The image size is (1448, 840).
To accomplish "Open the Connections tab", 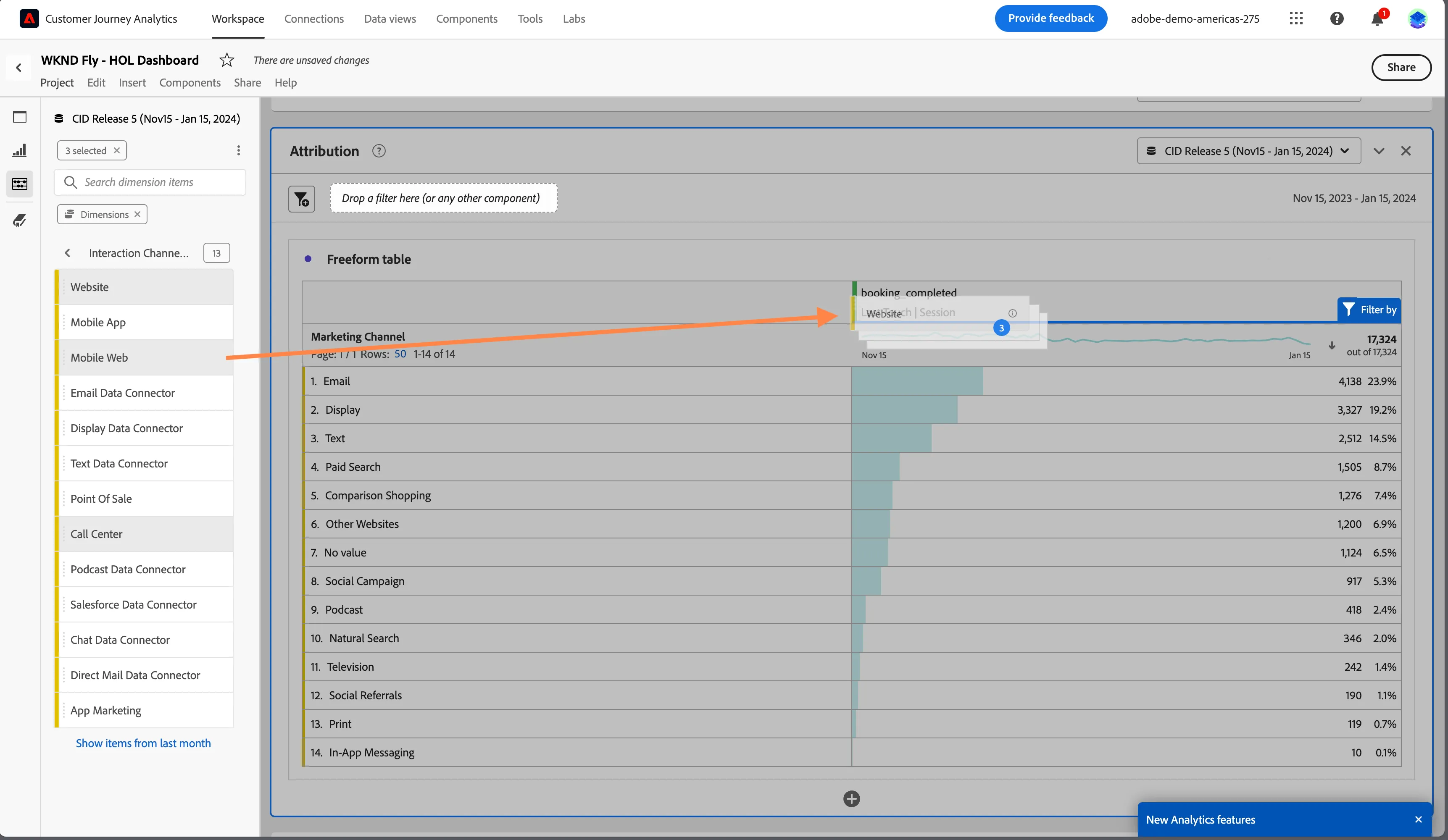I will (314, 18).
